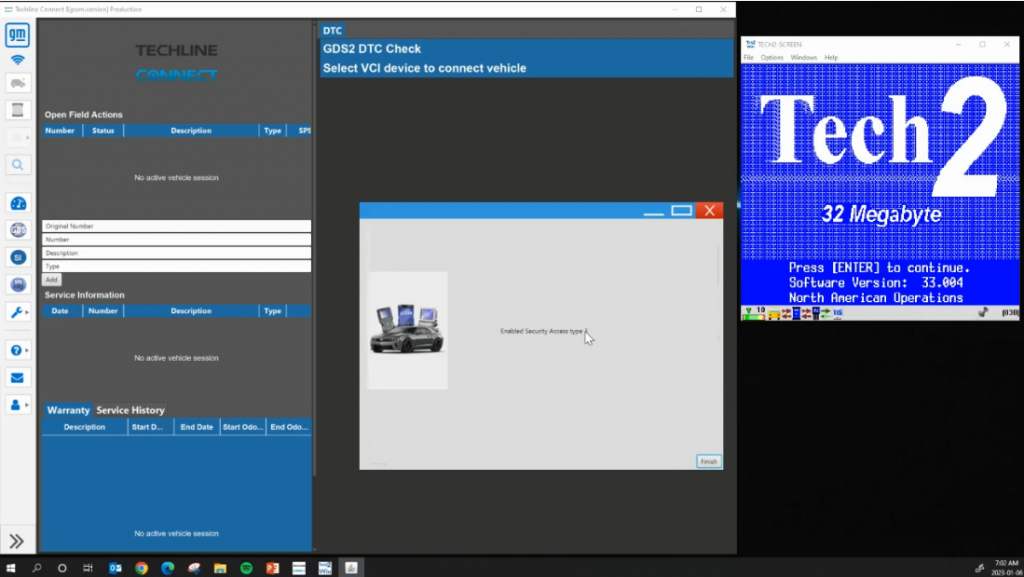Click the green arrow battery indicator in Tech2
Viewport: 1024px width, 577px height.
[x=752, y=313]
